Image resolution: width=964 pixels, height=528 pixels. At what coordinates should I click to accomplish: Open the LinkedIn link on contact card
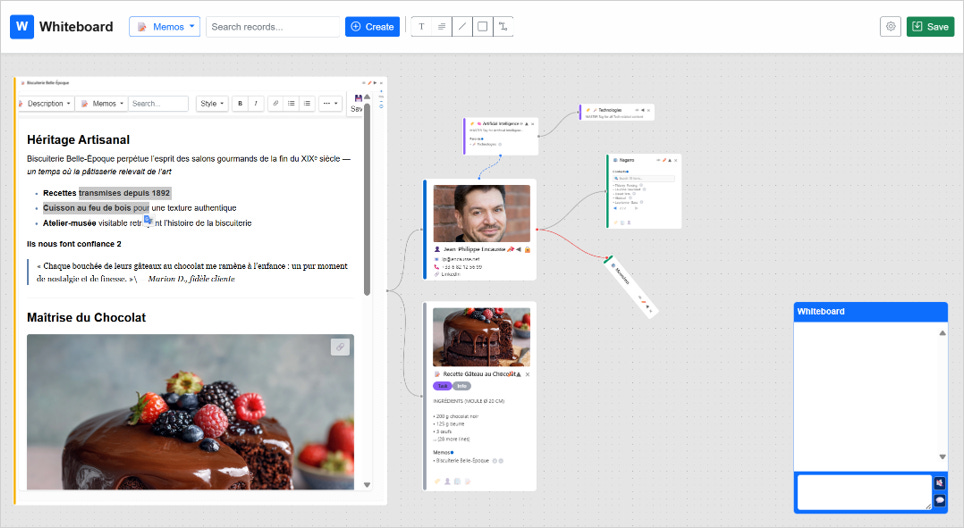coord(451,274)
